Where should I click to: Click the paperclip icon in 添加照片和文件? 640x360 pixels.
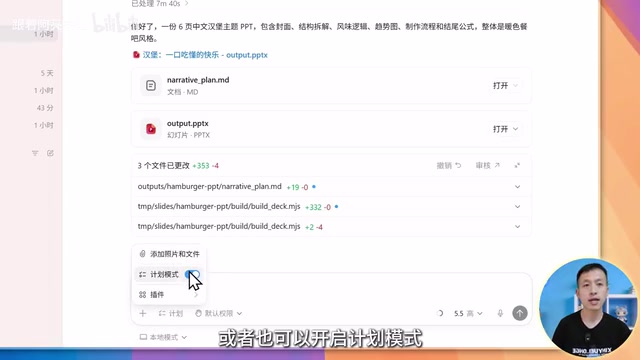pos(142,254)
